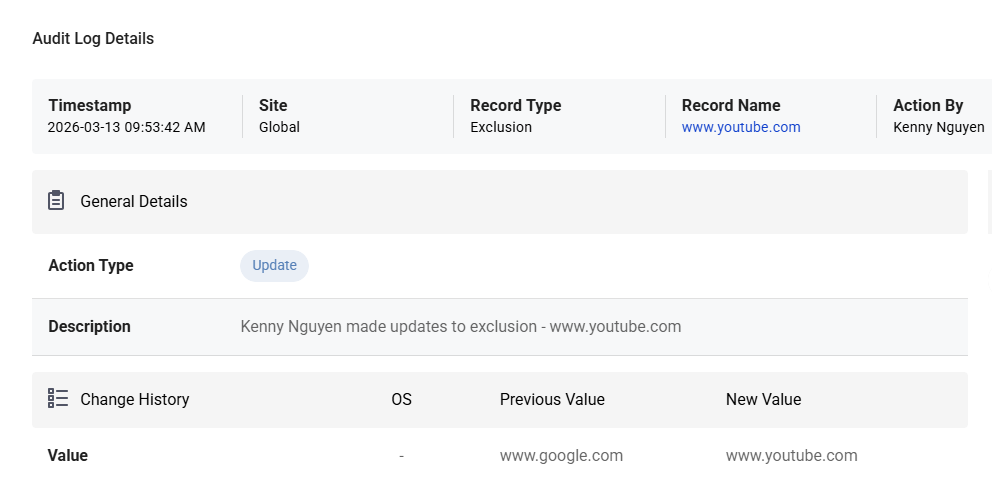Click the description text about exclusion updates
Image resolution: width=992 pixels, height=479 pixels.
tap(461, 327)
